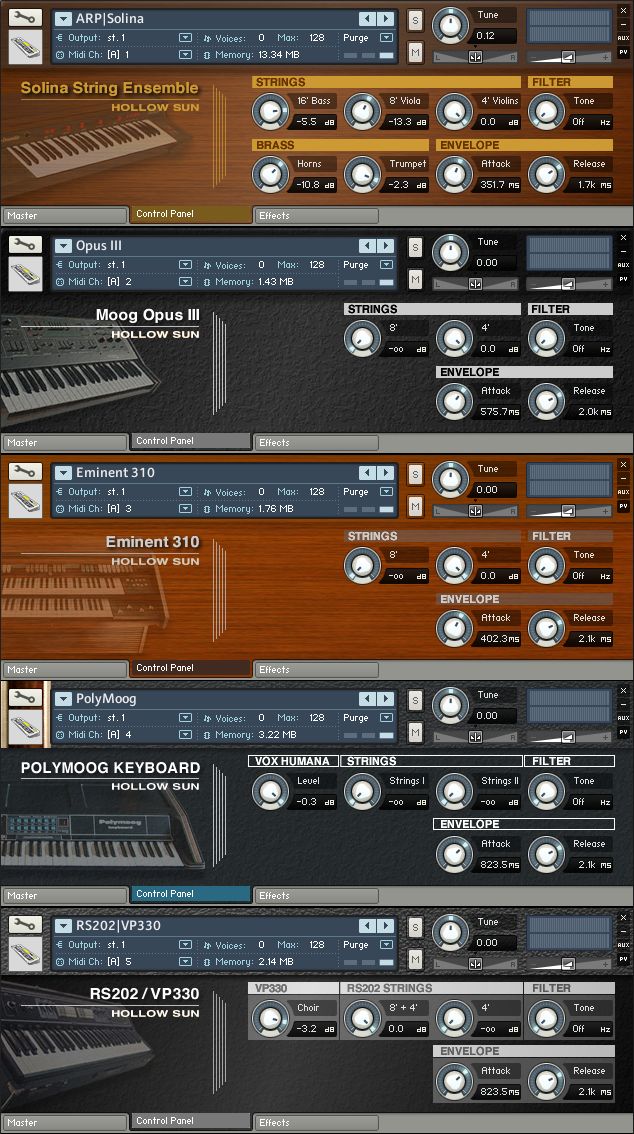
Task: Switch to PolyMoog Master tab
Action: [x=64, y=895]
